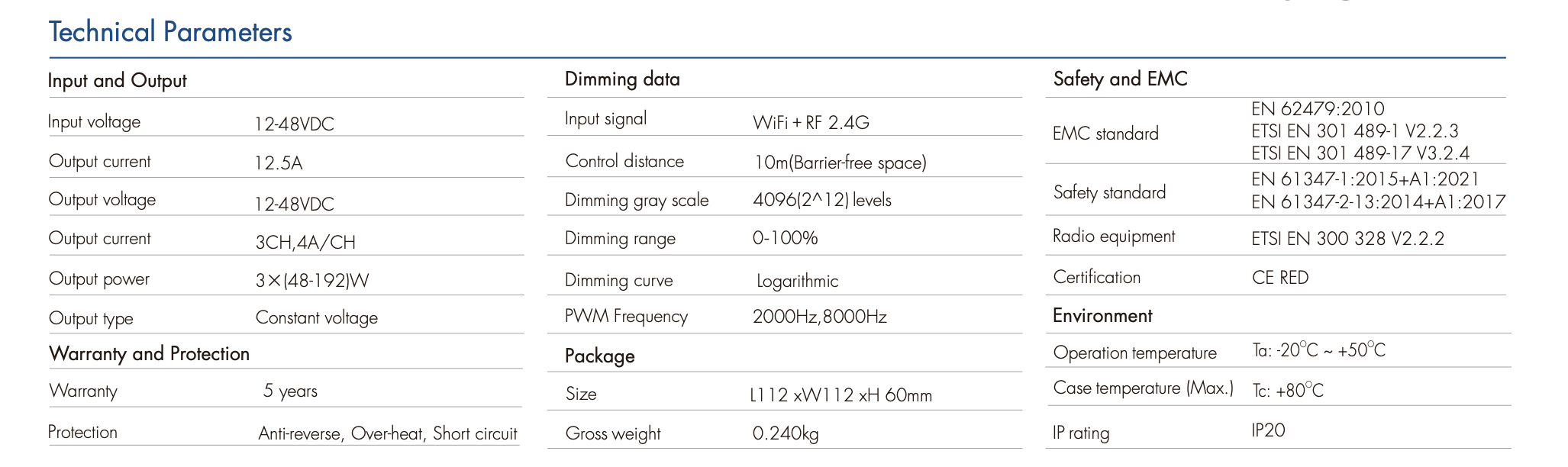Select the Output power label
Image resolution: width=1568 pixels, height=467 pixels.
[99, 279]
